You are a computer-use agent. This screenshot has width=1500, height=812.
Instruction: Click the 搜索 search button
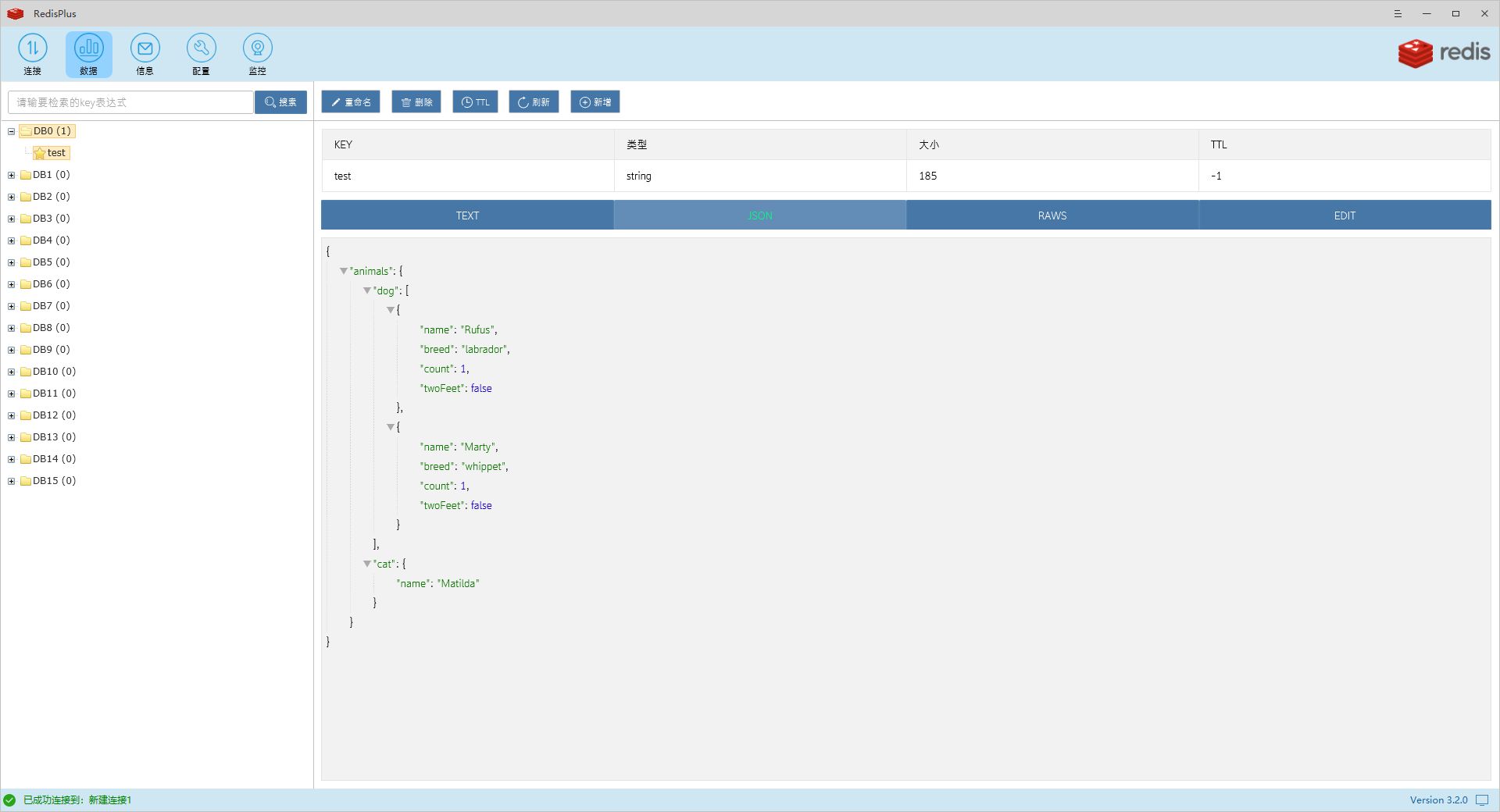[x=280, y=102]
